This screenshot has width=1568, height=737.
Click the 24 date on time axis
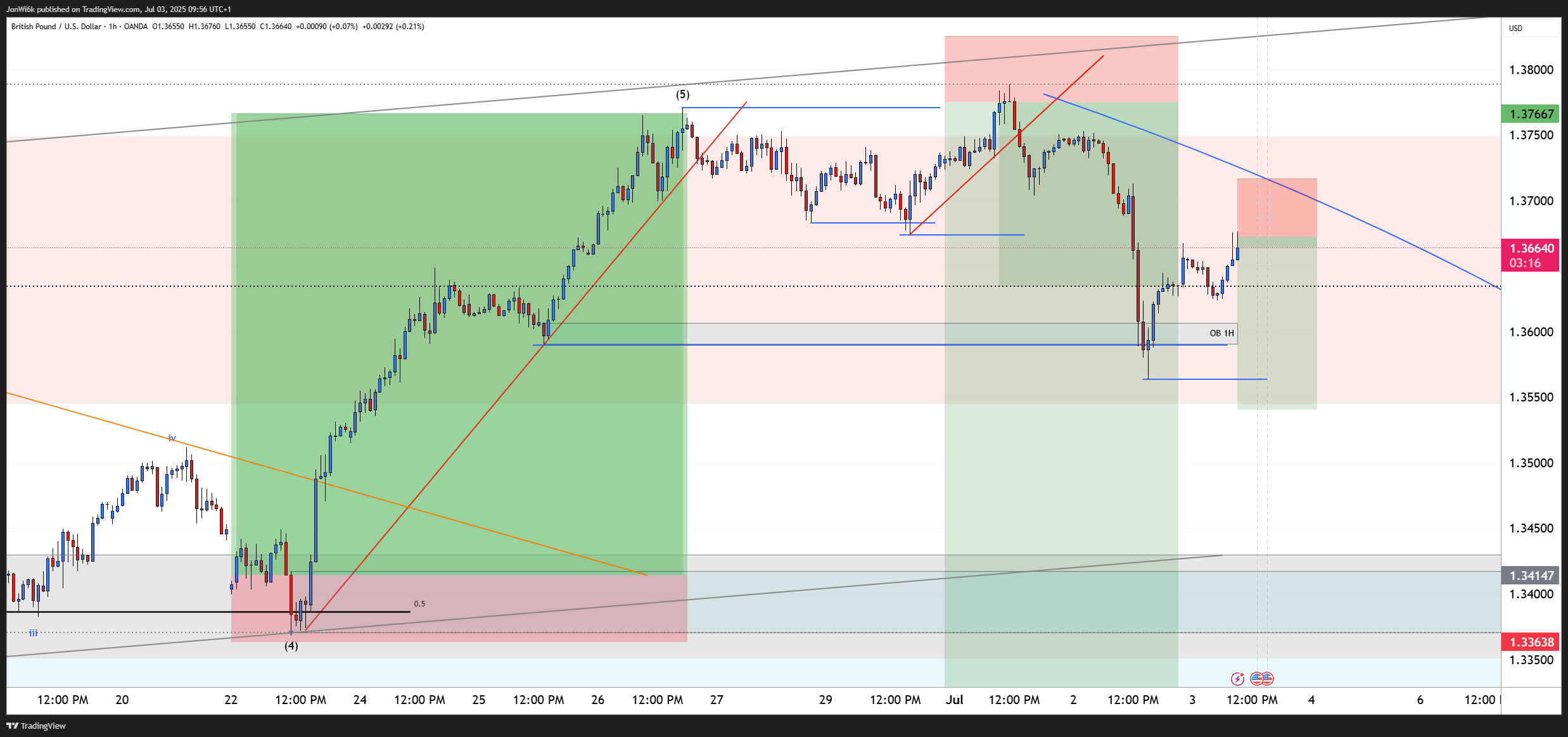coord(360,700)
